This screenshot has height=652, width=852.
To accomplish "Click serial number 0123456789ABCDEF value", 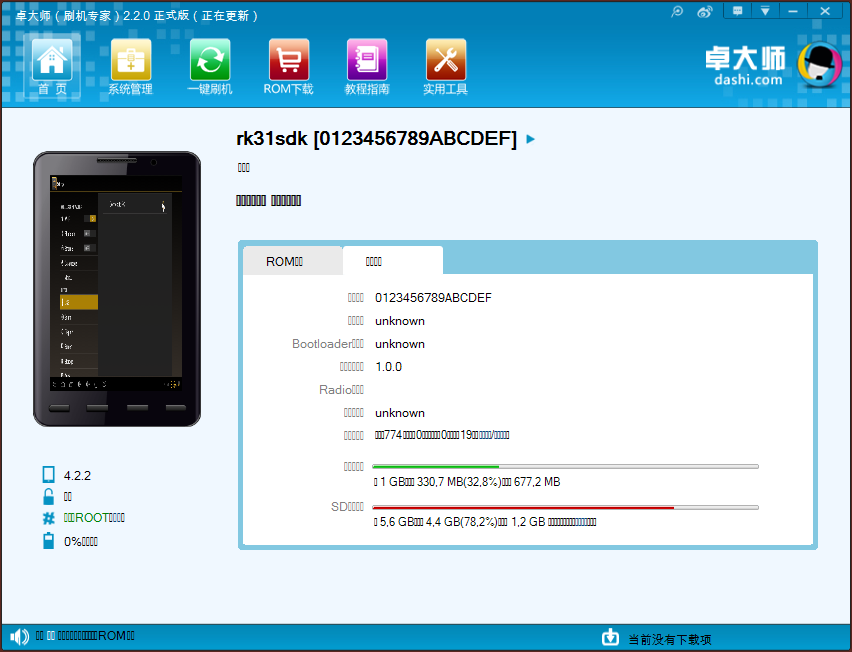I will point(433,298).
